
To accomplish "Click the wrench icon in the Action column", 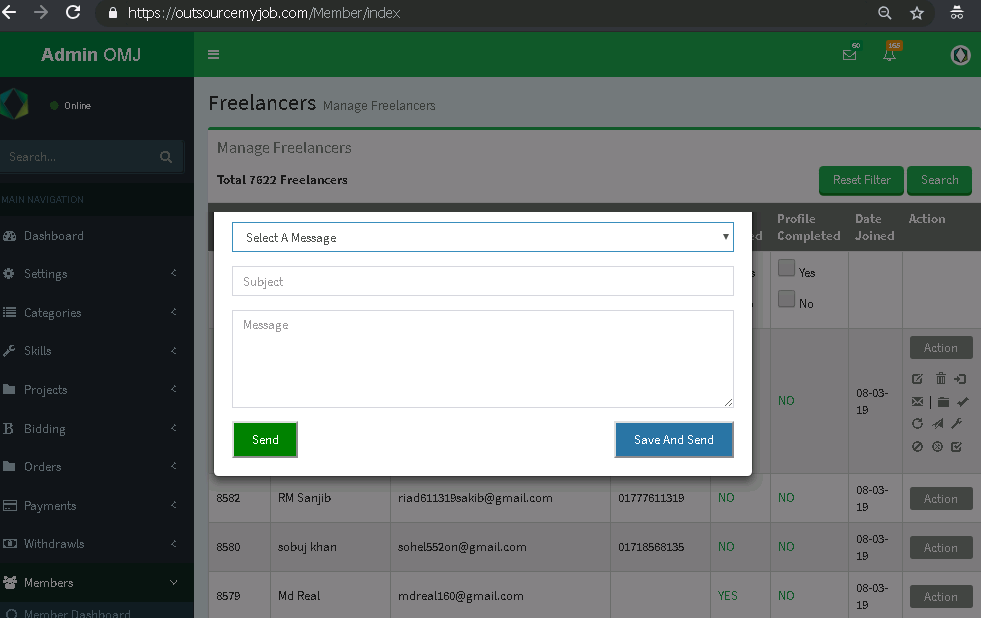I will (957, 424).
